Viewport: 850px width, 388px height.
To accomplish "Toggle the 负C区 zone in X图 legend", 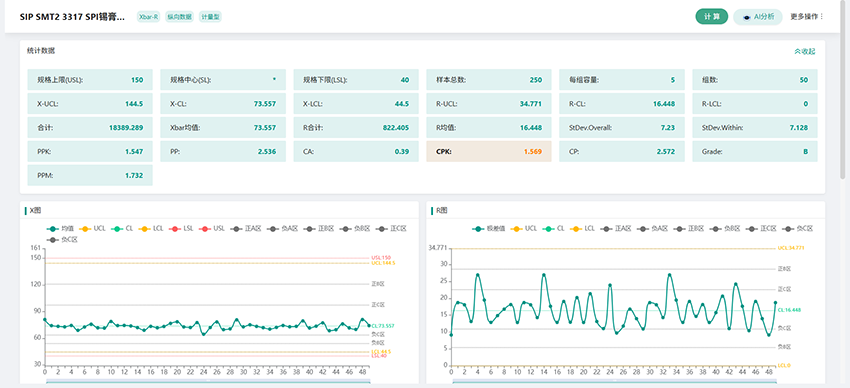I will click(63, 240).
